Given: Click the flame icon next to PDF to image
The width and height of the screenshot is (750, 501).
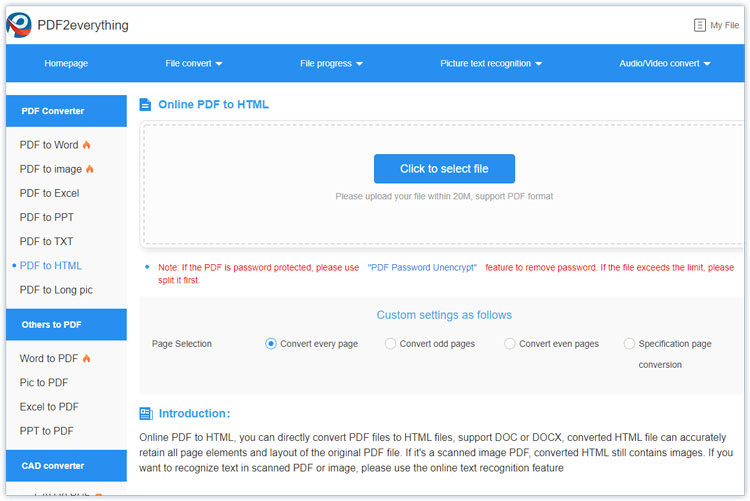Looking at the screenshot, I should coord(90,169).
